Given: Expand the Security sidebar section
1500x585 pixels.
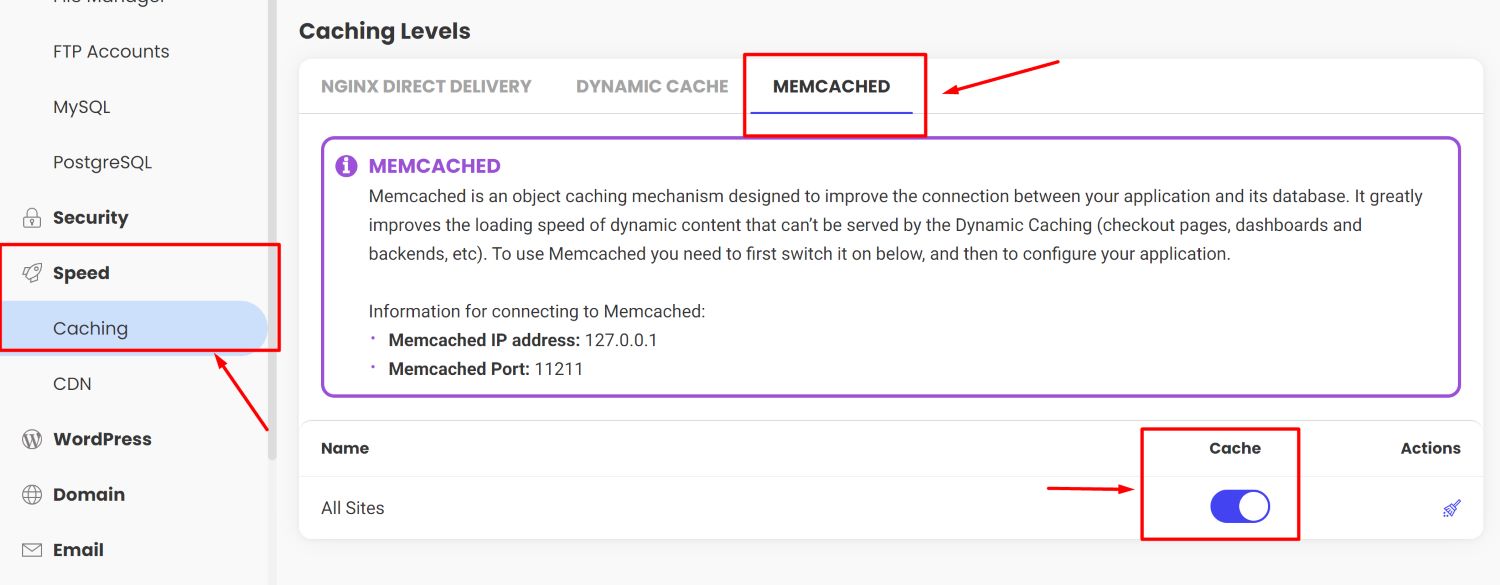Looking at the screenshot, I should pos(91,218).
